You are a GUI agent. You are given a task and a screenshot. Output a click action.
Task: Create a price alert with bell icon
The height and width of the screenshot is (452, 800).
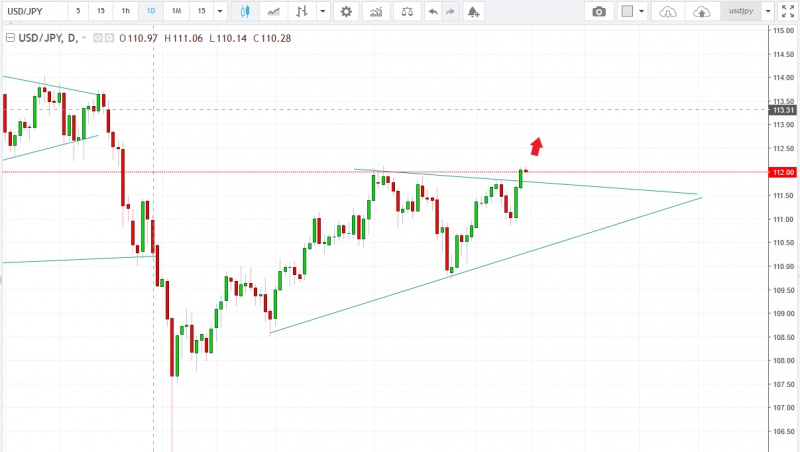pos(473,12)
